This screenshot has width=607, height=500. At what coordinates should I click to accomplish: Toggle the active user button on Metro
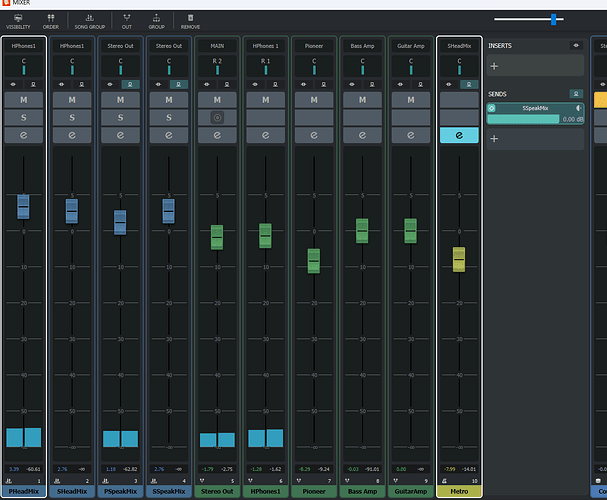pos(469,84)
